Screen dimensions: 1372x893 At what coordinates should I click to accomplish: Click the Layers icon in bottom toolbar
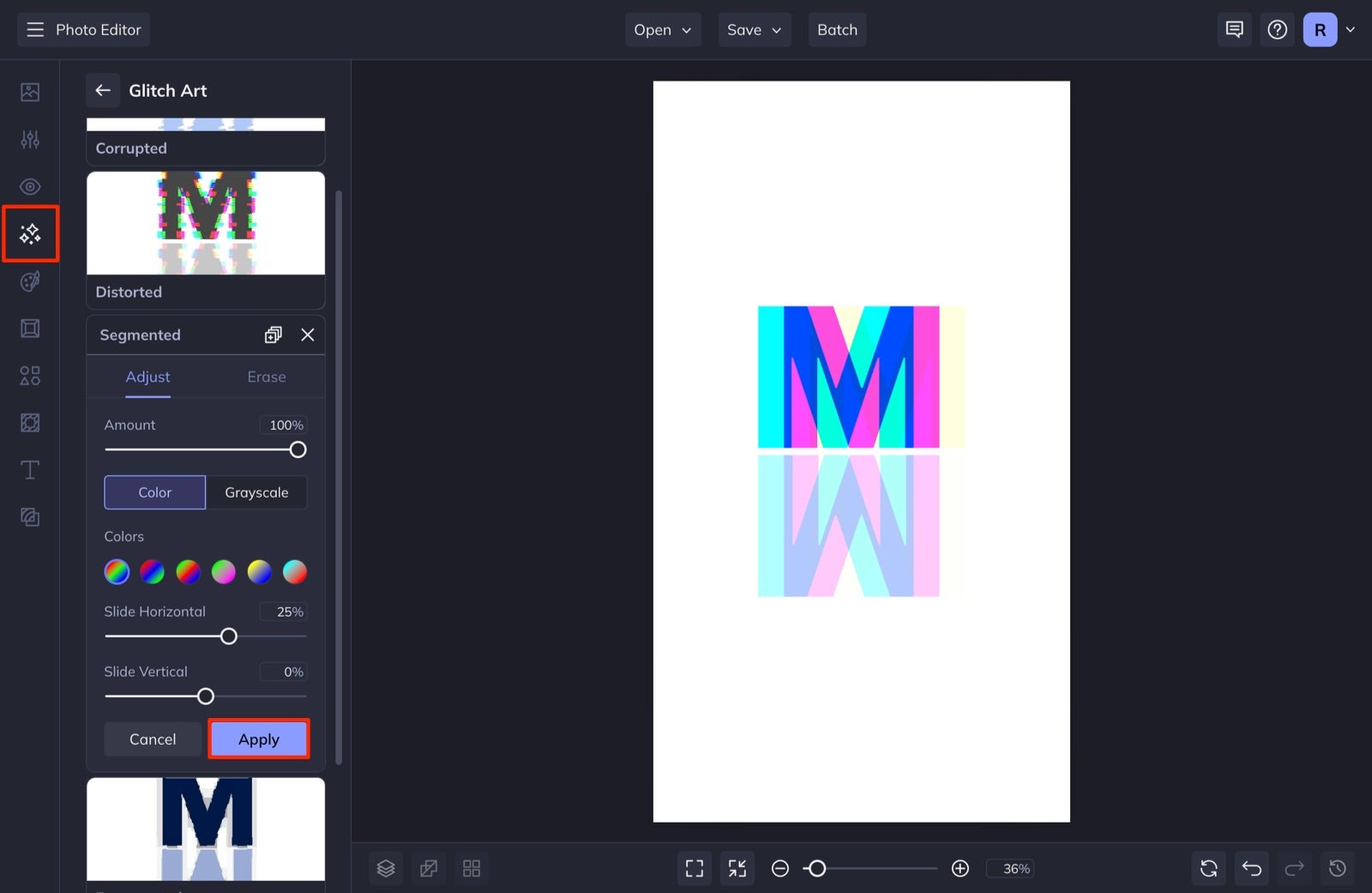pyautogui.click(x=385, y=868)
